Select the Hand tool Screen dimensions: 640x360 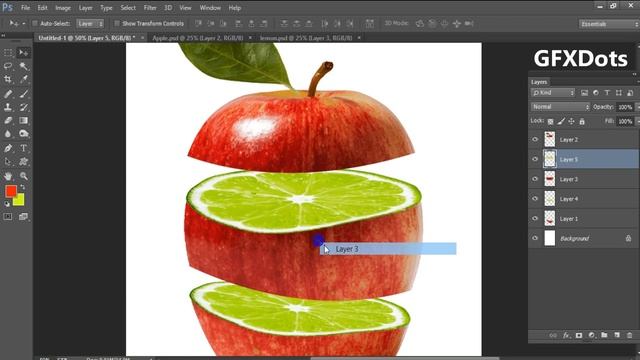pyautogui.click(x=8, y=176)
